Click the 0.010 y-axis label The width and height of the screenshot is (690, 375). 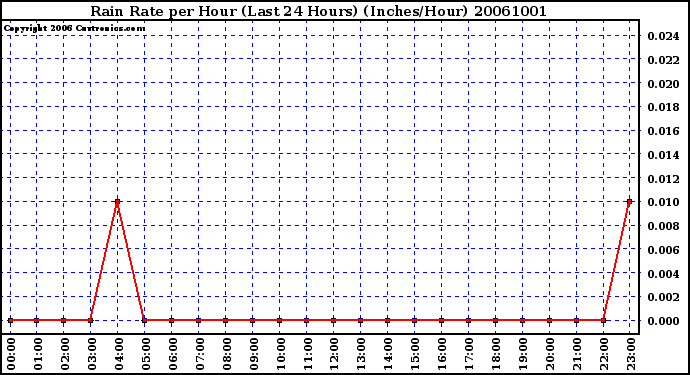(663, 202)
